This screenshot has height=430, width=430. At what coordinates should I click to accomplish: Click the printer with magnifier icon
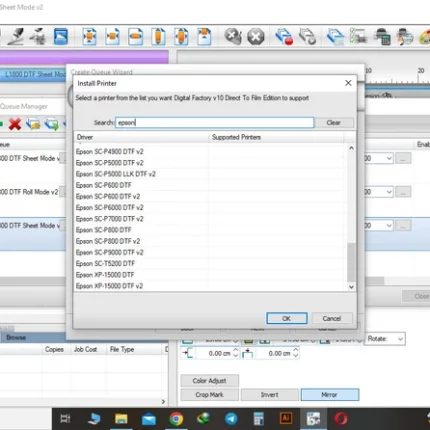click(405, 36)
